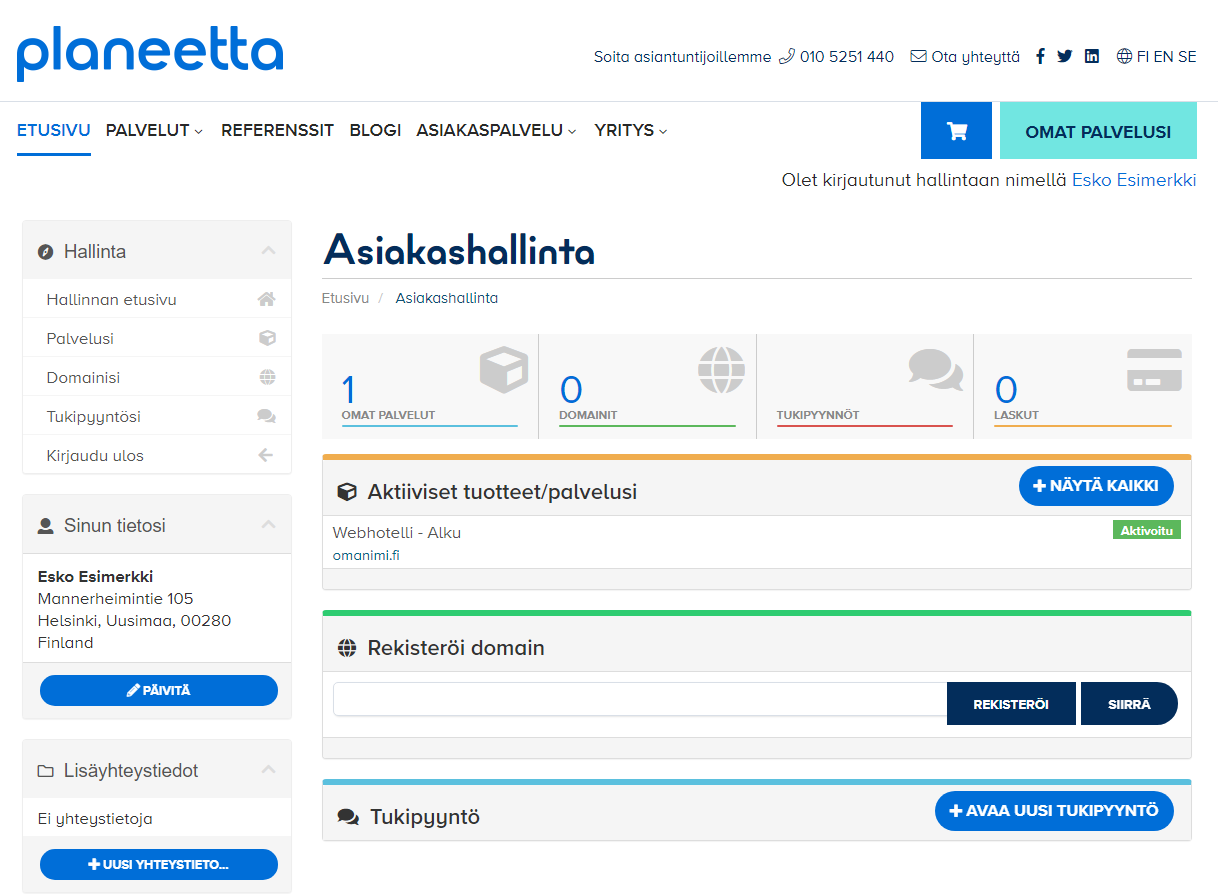Click the arrow icon in Kirjaudu ulos row

[266, 455]
